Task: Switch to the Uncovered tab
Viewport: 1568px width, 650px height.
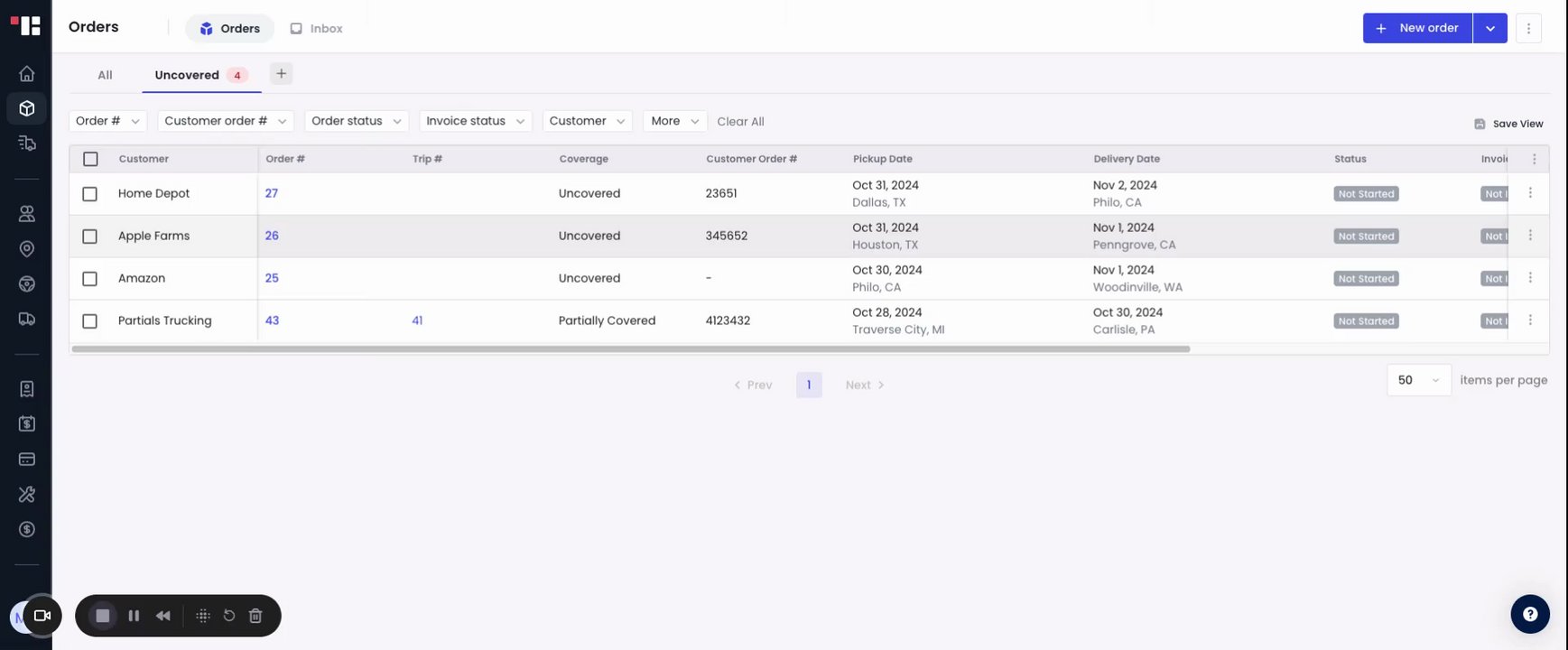Action: click(x=201, y=75)
